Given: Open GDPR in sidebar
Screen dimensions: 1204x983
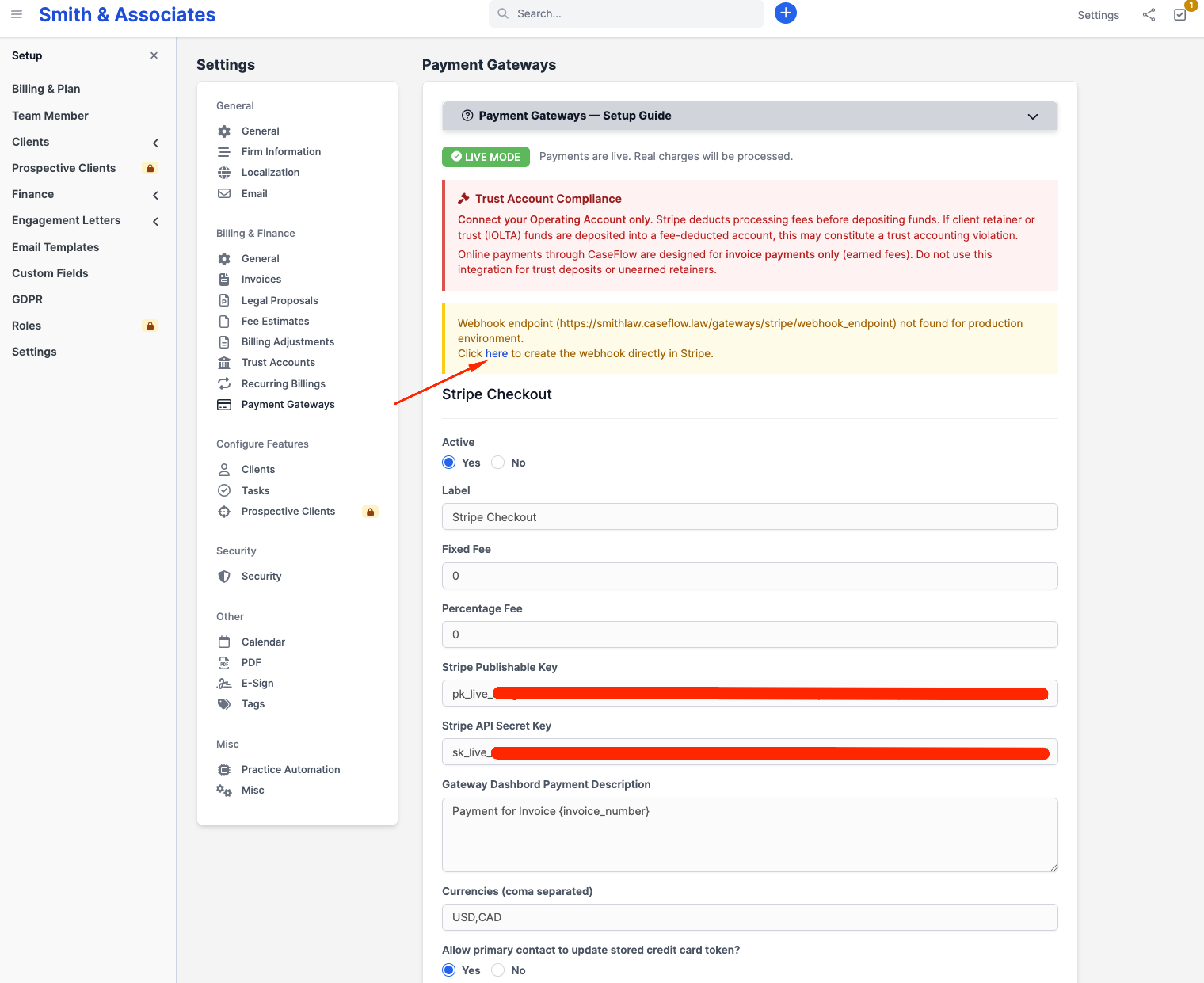Looking at the screenshot, I should pos(27,299).
